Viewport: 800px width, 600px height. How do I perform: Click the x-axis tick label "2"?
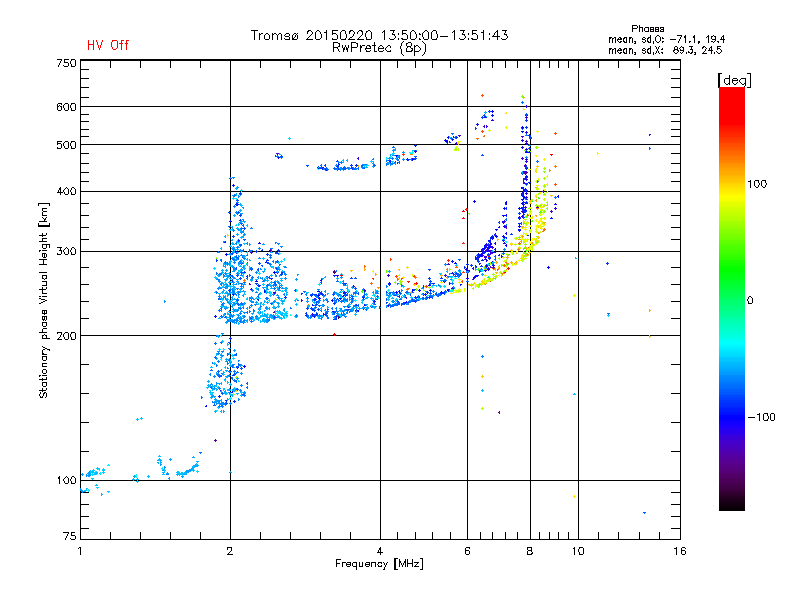[x=230, y=551]
